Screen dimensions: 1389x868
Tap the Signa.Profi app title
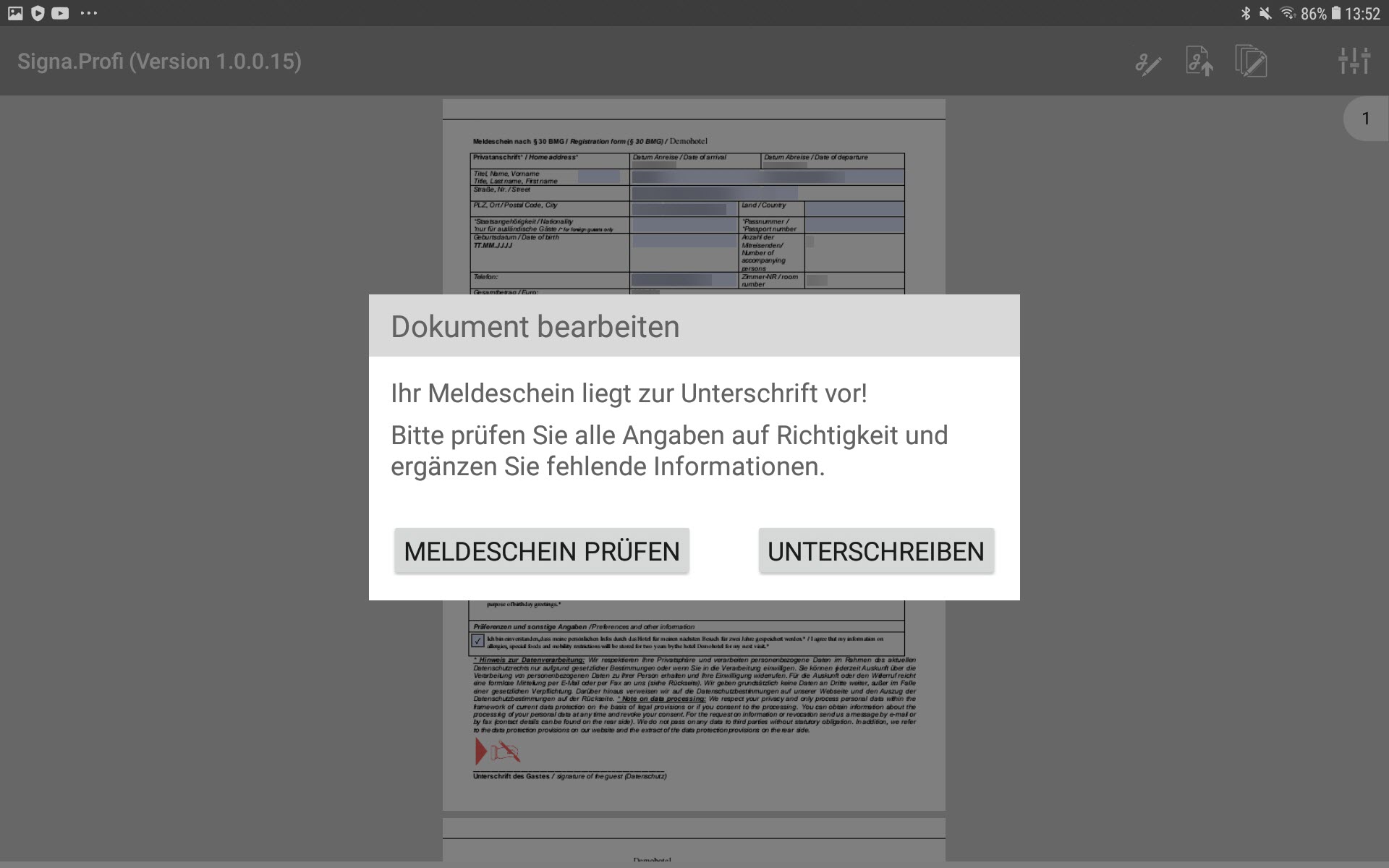click(159, 61)
